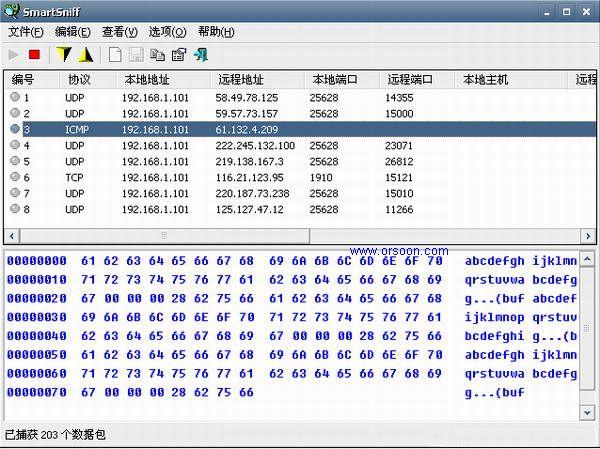
Task: Click the packet list's left scroll arrow
Action: point(12,236)
